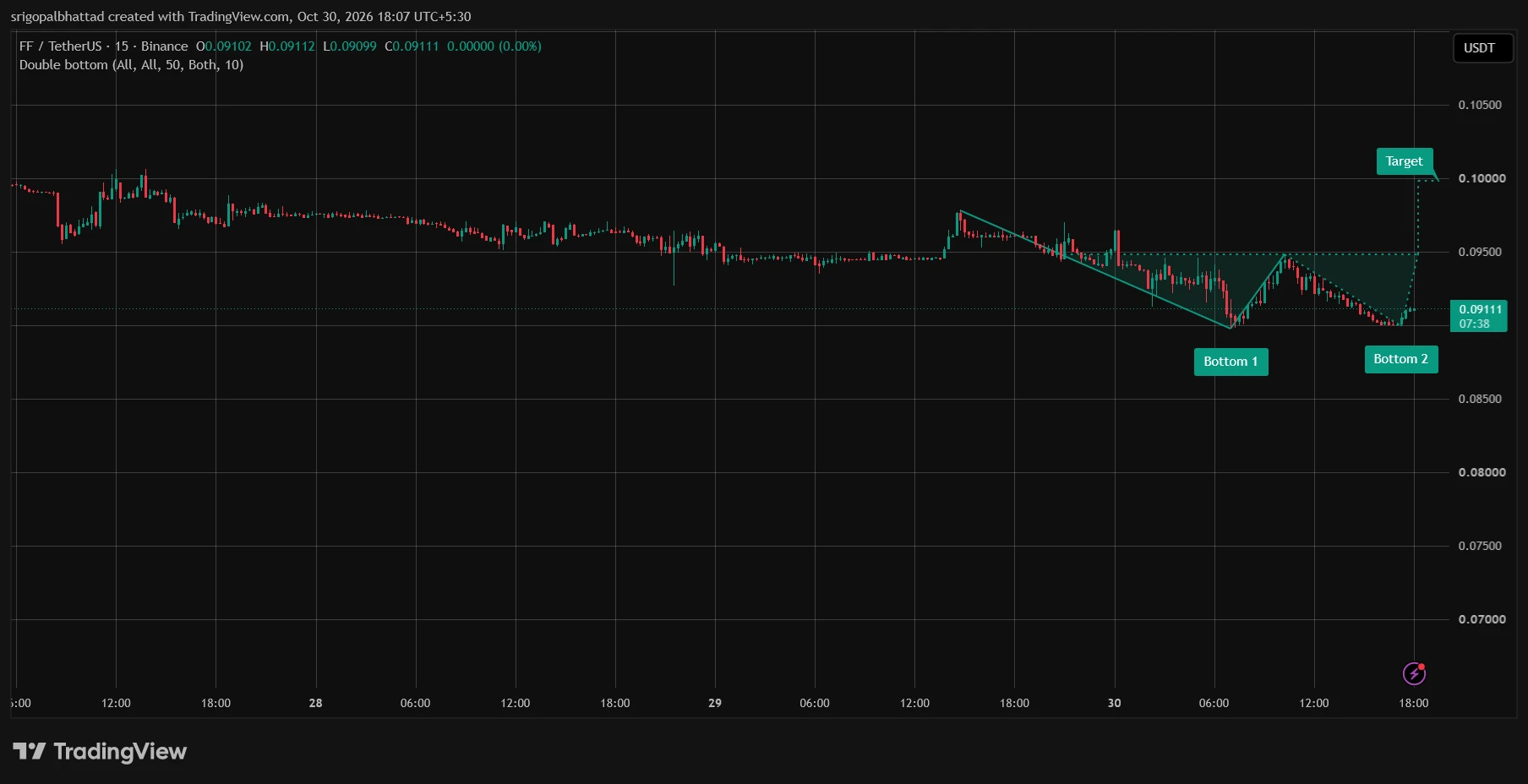The width and height of the screenshot is (1528, 784).
Task: Click the lightning bolt go-to-realtime icon
Action: [1414, 673]
